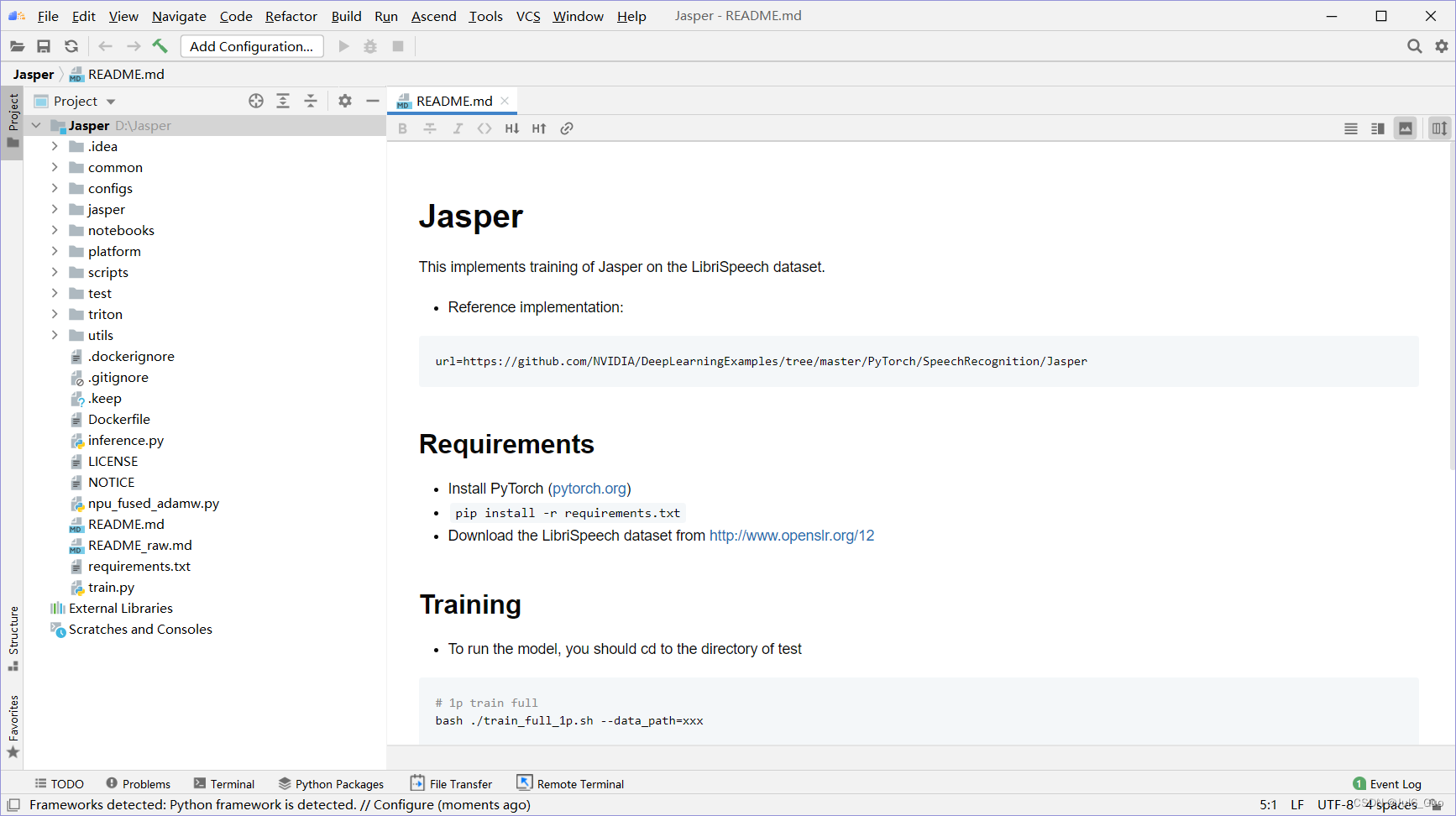Apply bold formatting in markdown toolbar
This screenshot has height=816, width=1456.
(402, 128)
